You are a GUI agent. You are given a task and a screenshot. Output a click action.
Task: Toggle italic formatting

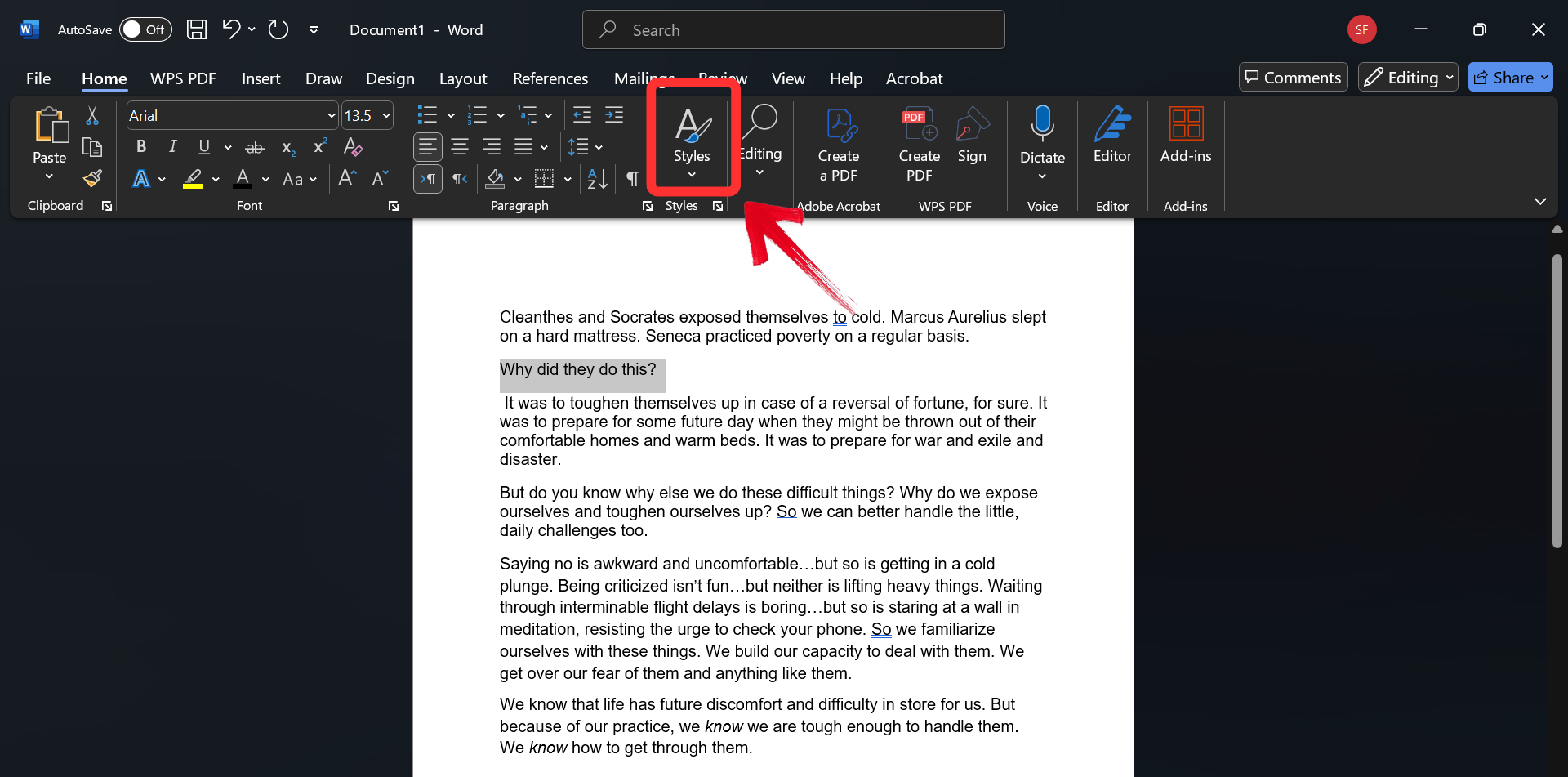(x=172, y=147)
